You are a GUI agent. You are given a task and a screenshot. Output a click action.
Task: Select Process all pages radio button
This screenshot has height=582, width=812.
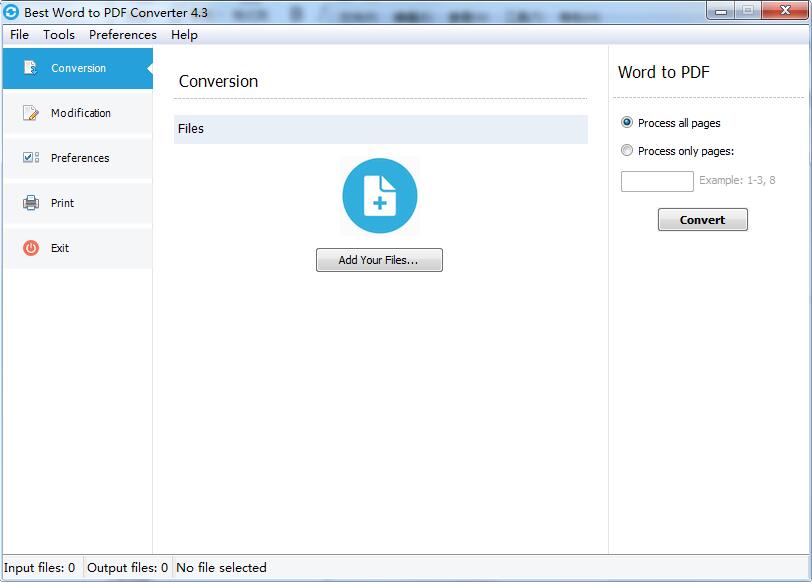[627, 123]
